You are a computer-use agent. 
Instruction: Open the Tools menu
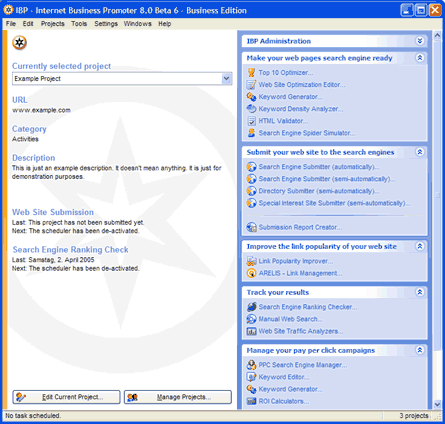pyautogui.click(x=79, y=24)
